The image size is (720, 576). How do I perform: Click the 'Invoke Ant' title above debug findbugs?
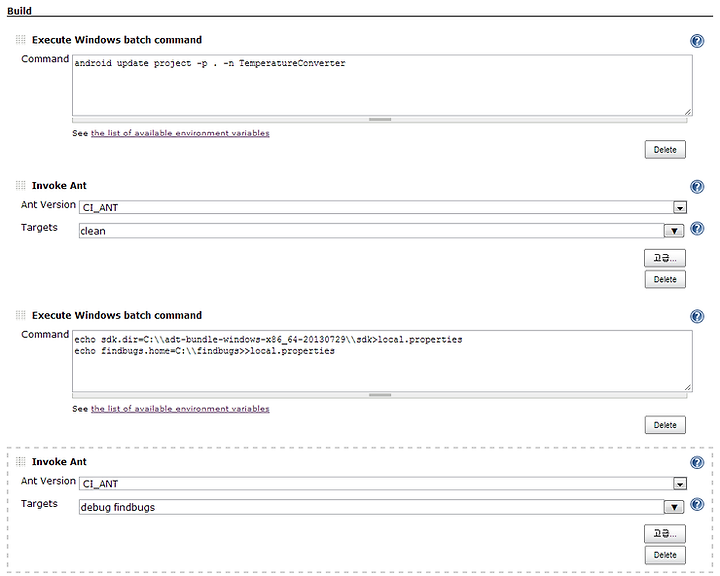coord(59,462)
